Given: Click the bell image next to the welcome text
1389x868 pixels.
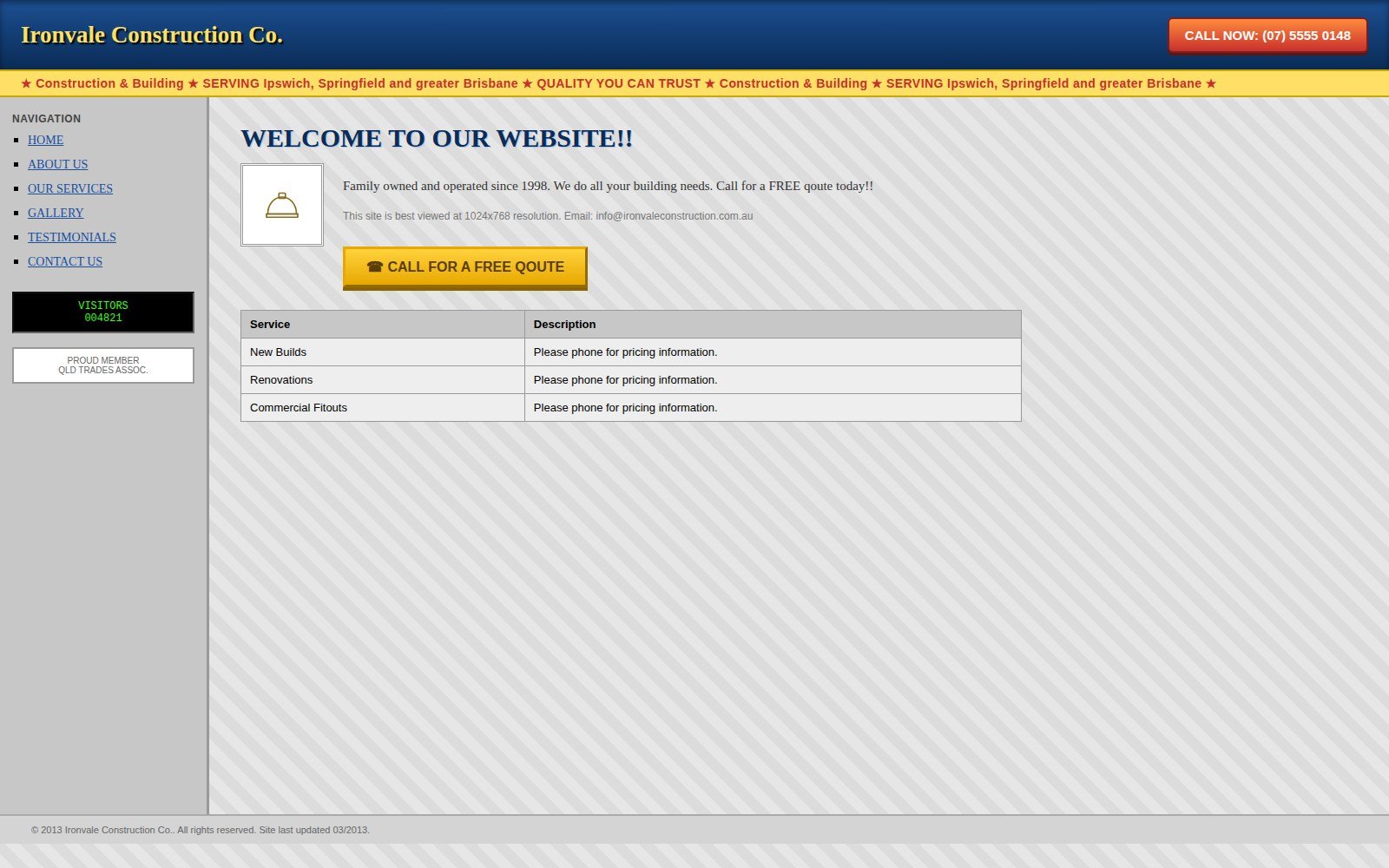Looking at the screenshot, I should [x=282, y=205].
